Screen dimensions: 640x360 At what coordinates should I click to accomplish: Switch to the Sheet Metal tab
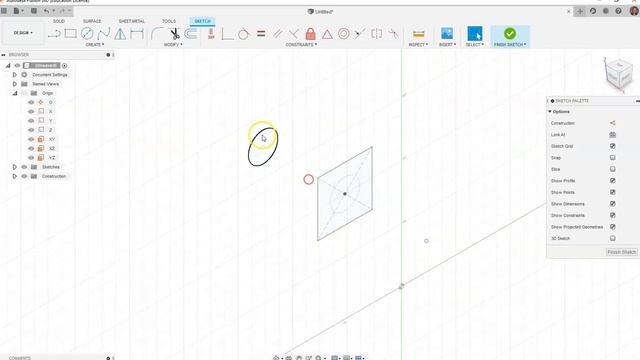tap(131, 21)
